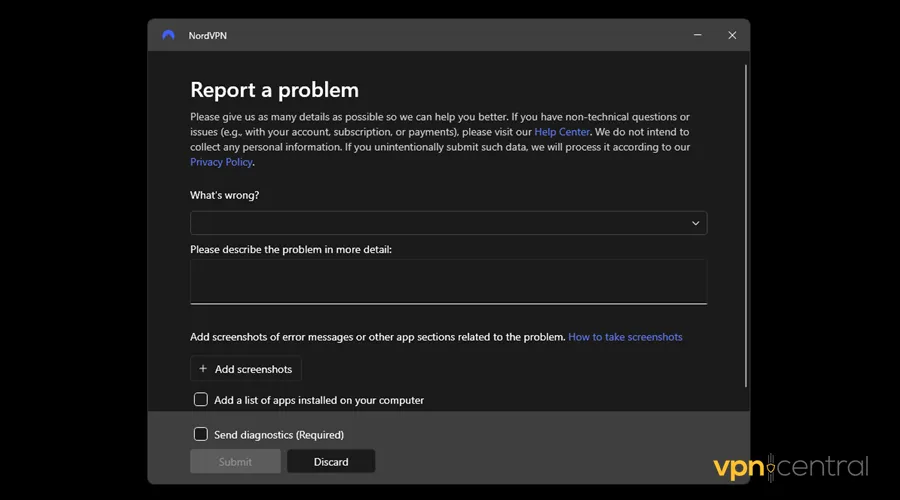This screenshot has width=900, height=500.
Task: Enable Add a list of installed apps
Action: (x=201, y=400)
